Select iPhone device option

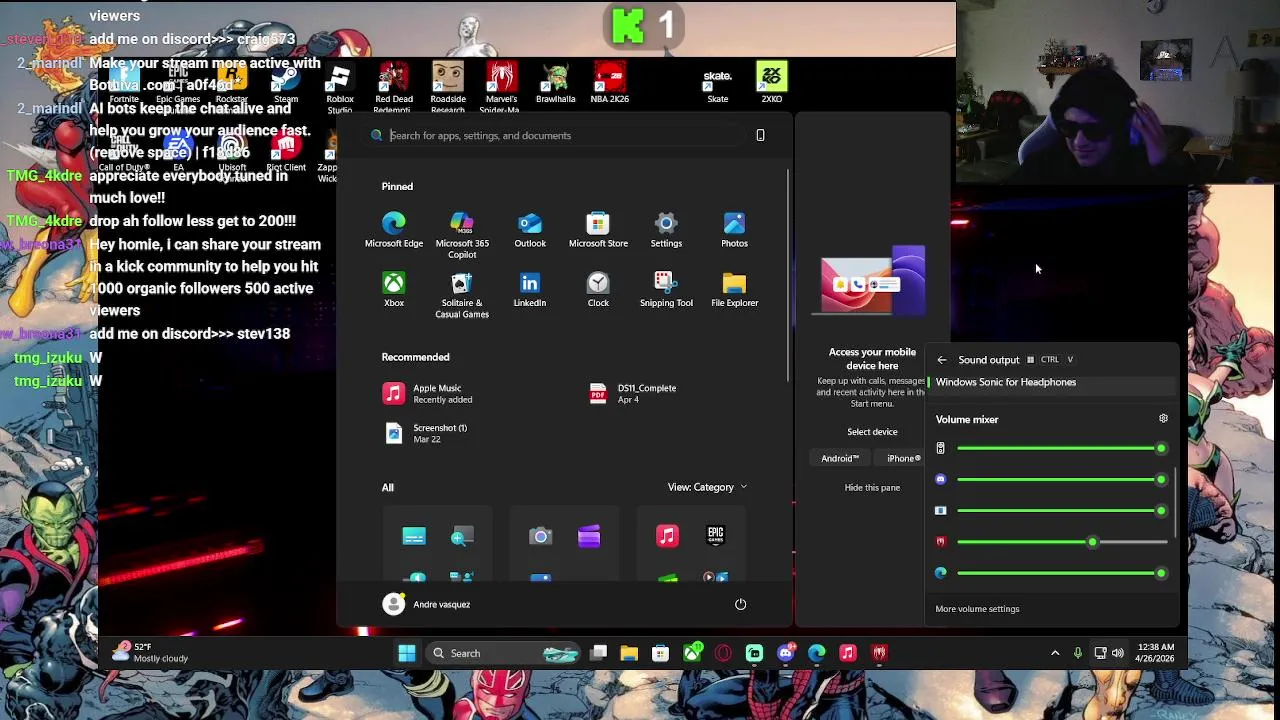pos(904,458)
